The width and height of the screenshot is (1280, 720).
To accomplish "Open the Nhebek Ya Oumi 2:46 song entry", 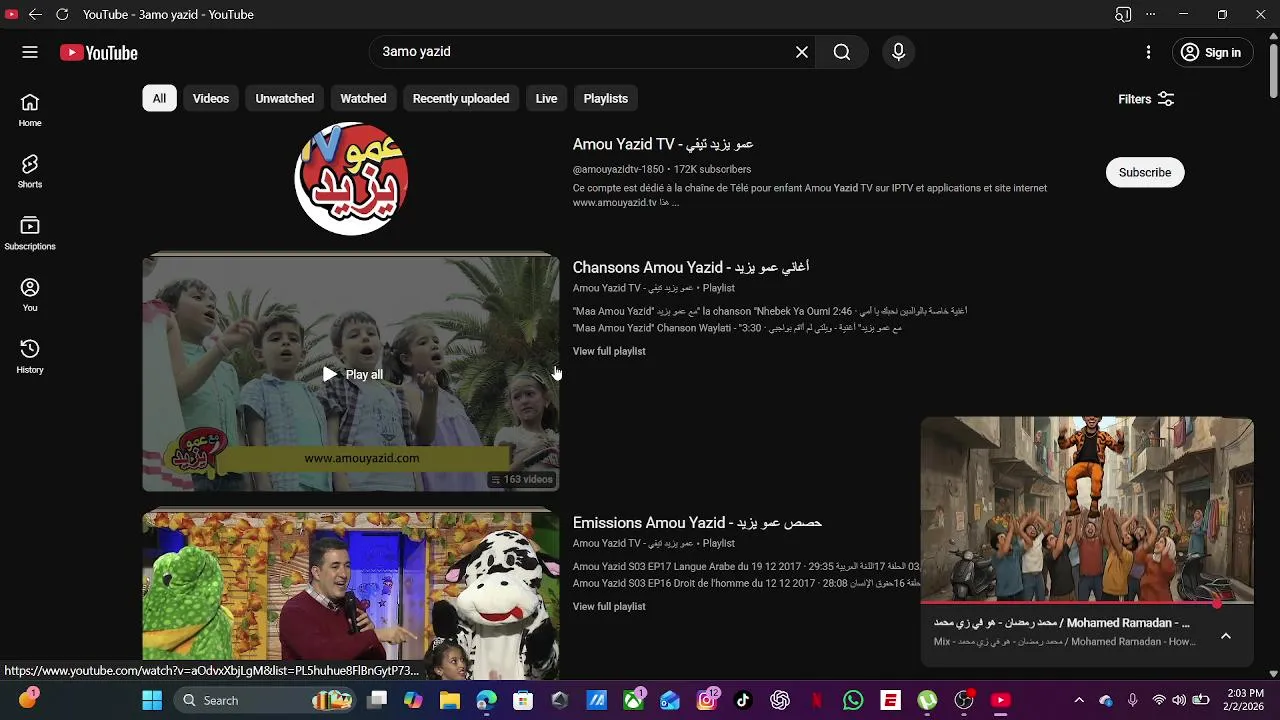I will tap(770, 311).
